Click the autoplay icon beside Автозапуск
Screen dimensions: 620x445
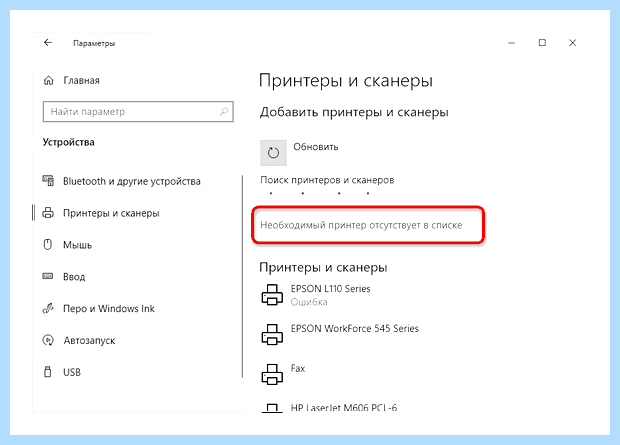coord(48,340)
